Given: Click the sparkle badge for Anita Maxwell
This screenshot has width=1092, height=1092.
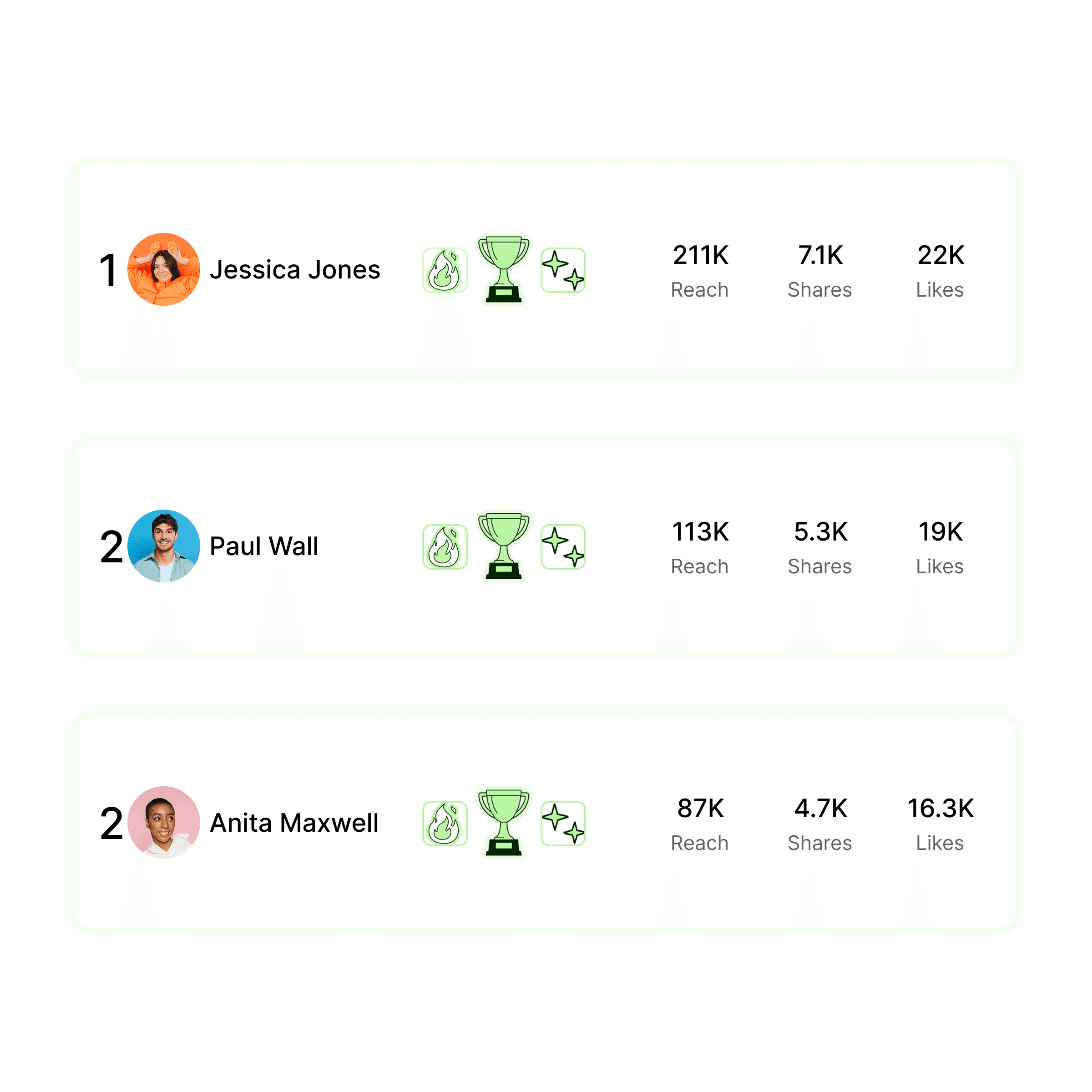Looking at the screenshot, I should (563, 823).
